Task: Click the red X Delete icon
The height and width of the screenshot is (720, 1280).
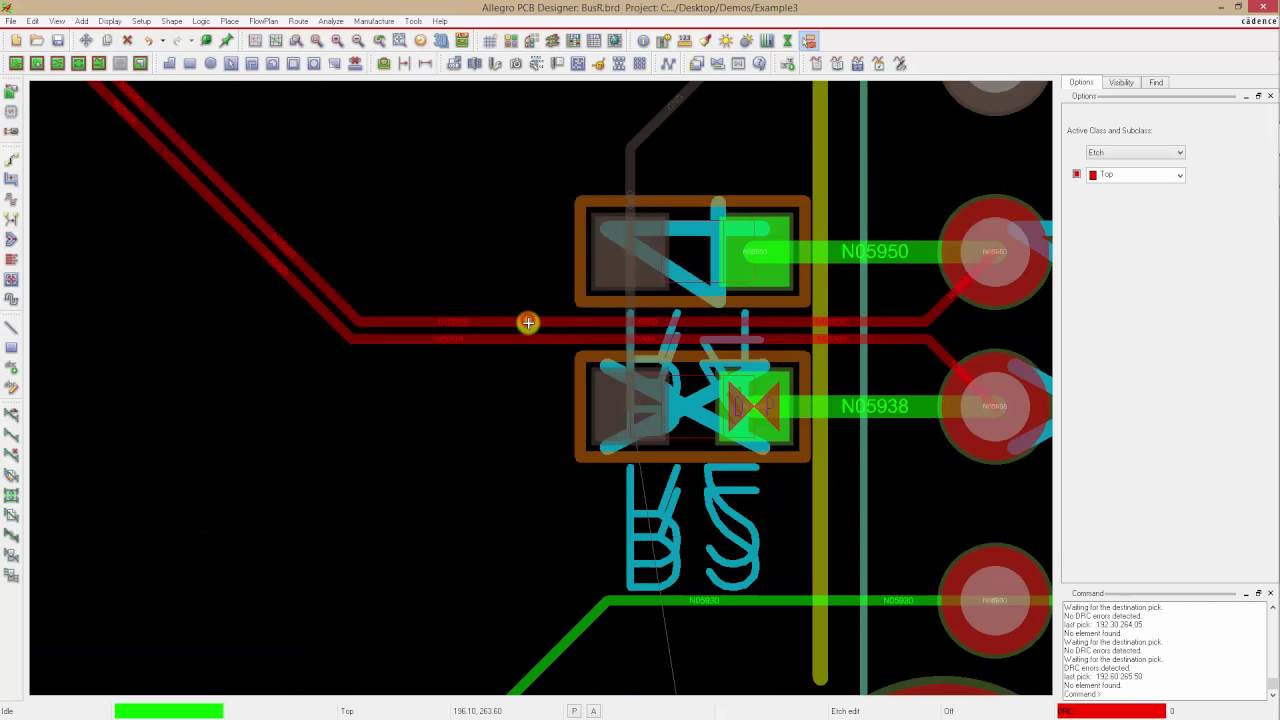Action: pos(127,41)
